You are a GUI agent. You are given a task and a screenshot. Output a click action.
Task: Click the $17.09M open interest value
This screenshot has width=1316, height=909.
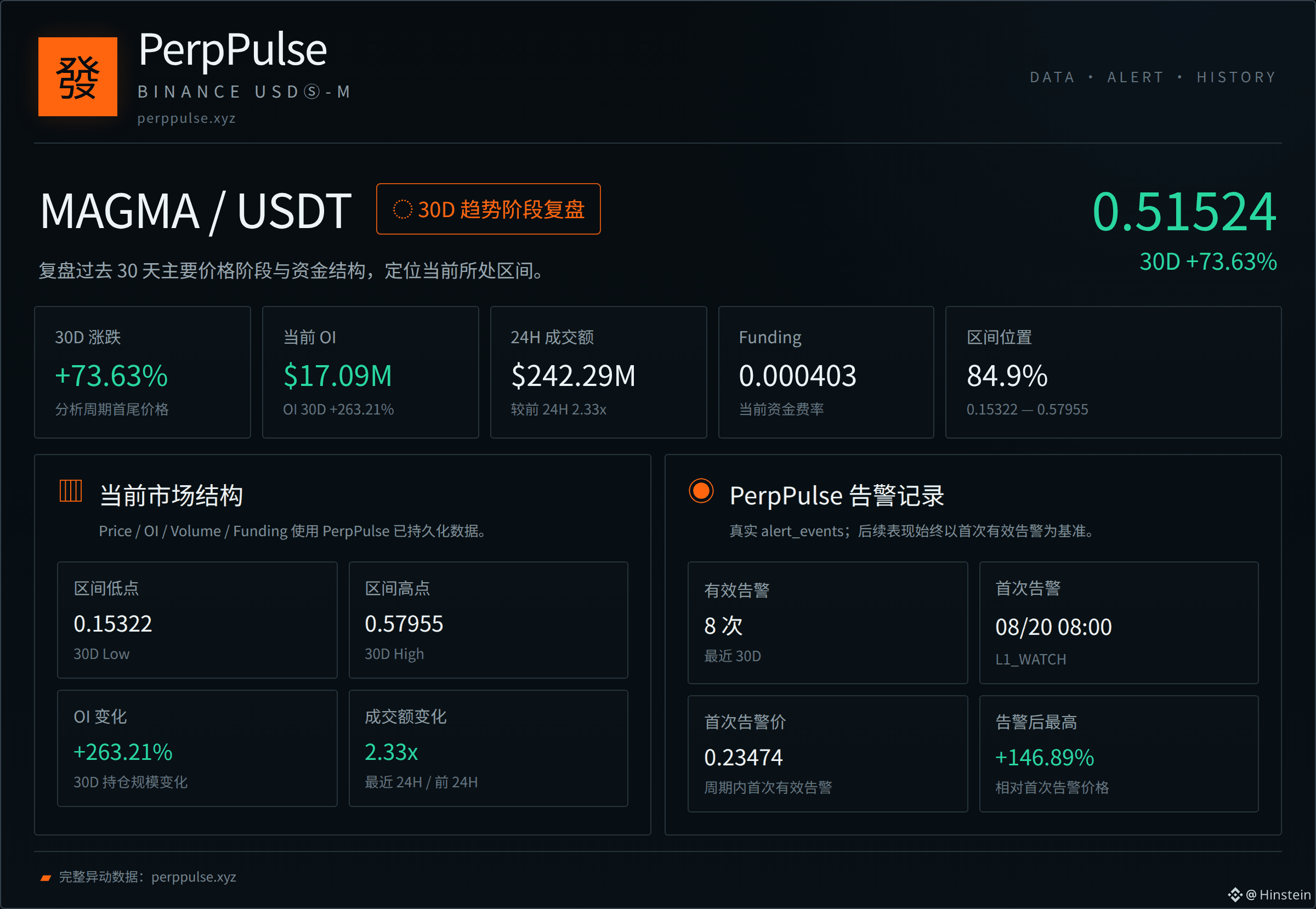pos(338,376)
